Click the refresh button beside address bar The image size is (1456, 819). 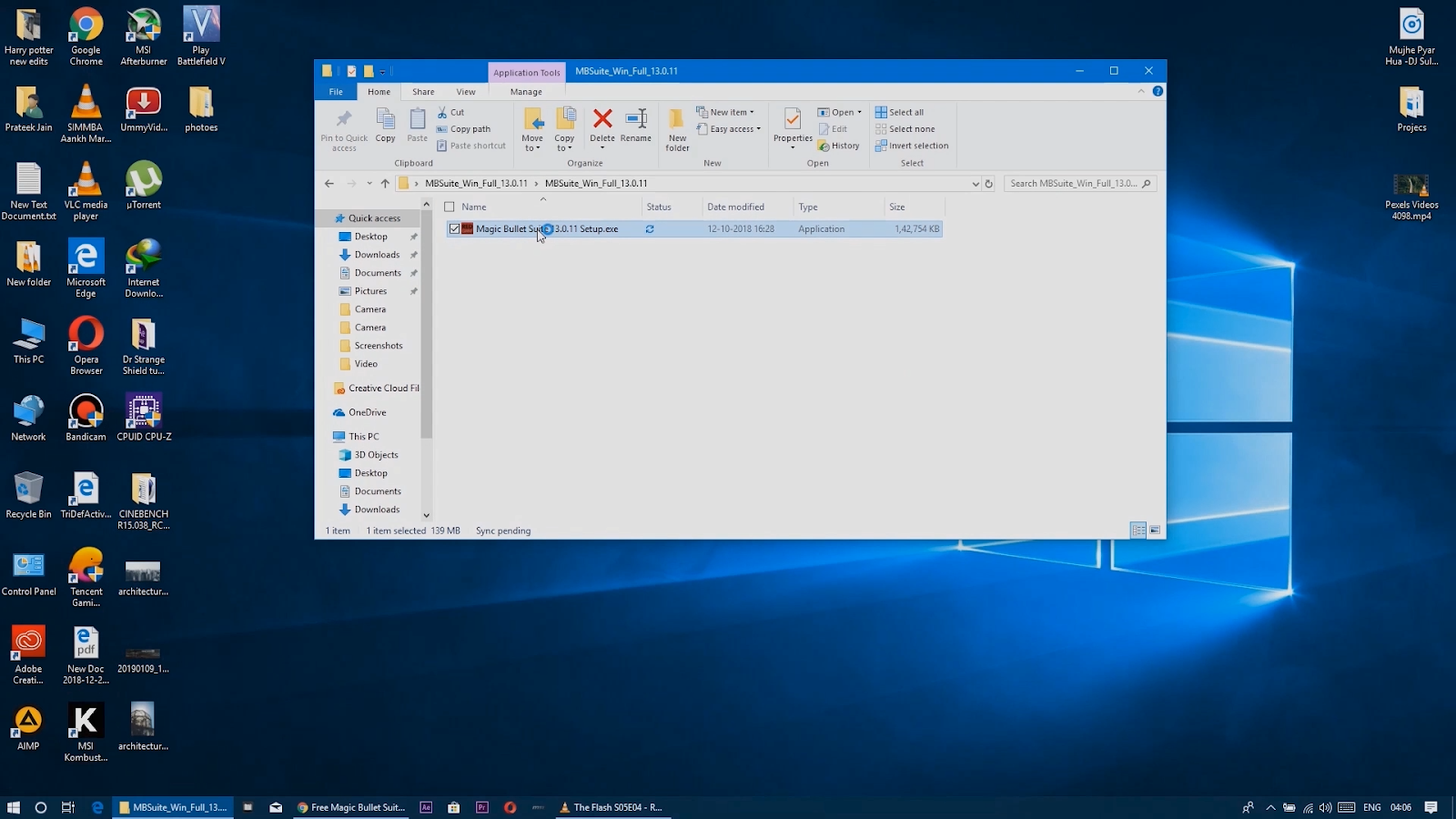(989, 184)
